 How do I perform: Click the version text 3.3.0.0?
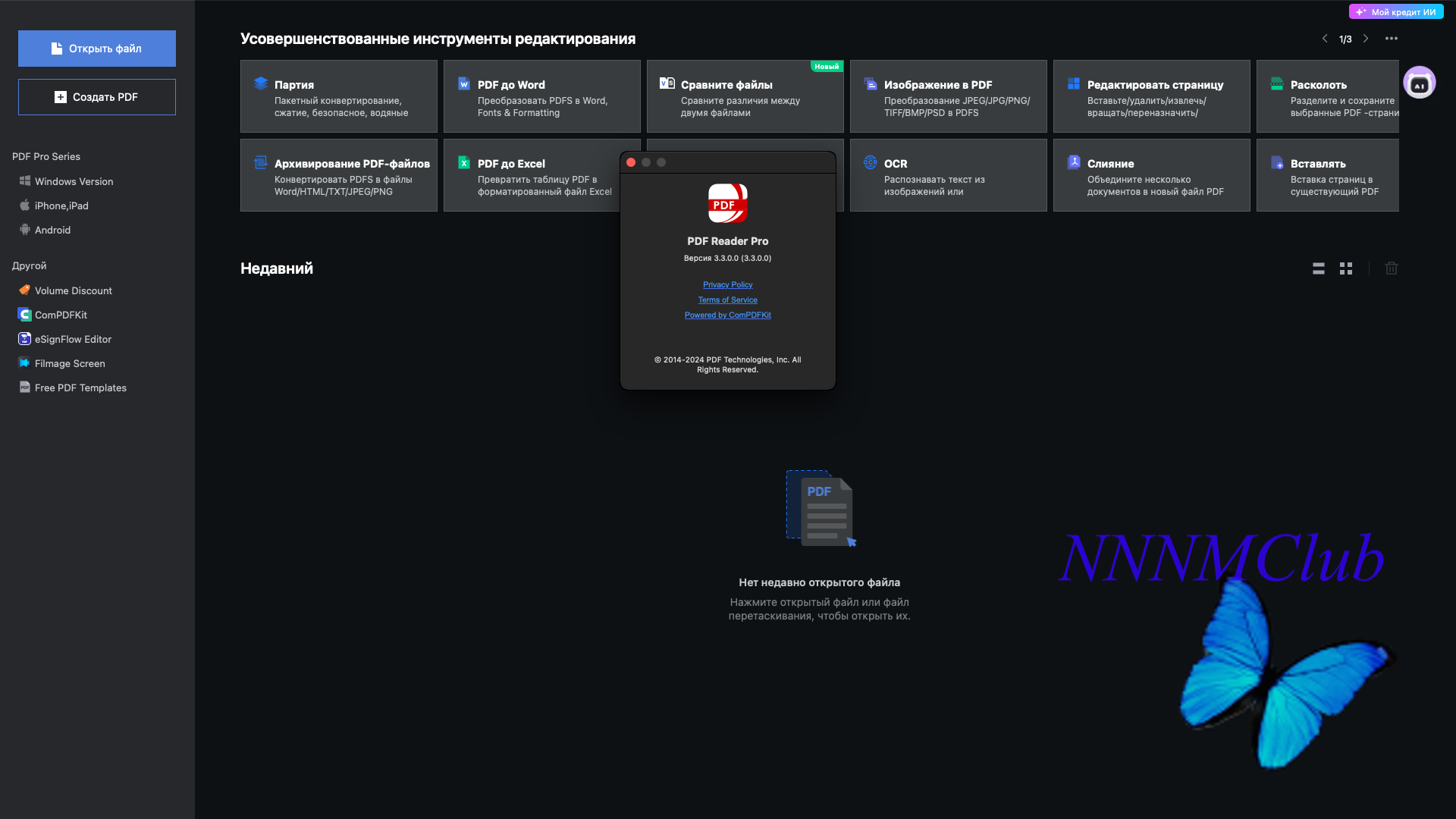click(x=728, y=259)
